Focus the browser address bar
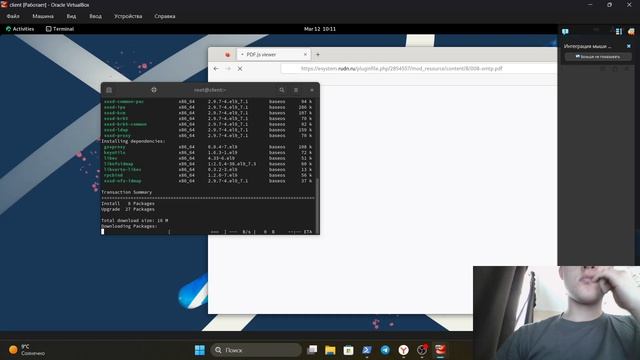Viewport: 640px width, 360px height. [418, 69]
